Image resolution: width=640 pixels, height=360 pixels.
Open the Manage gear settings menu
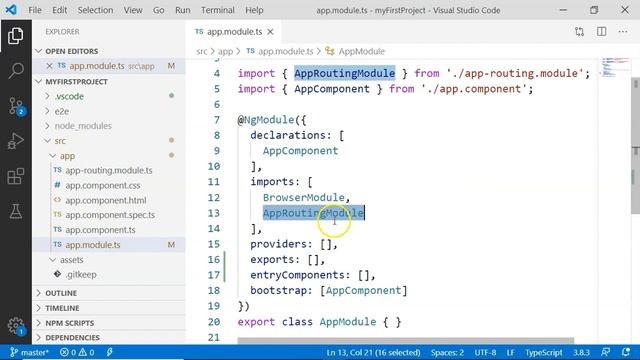(x=16, y=326)
